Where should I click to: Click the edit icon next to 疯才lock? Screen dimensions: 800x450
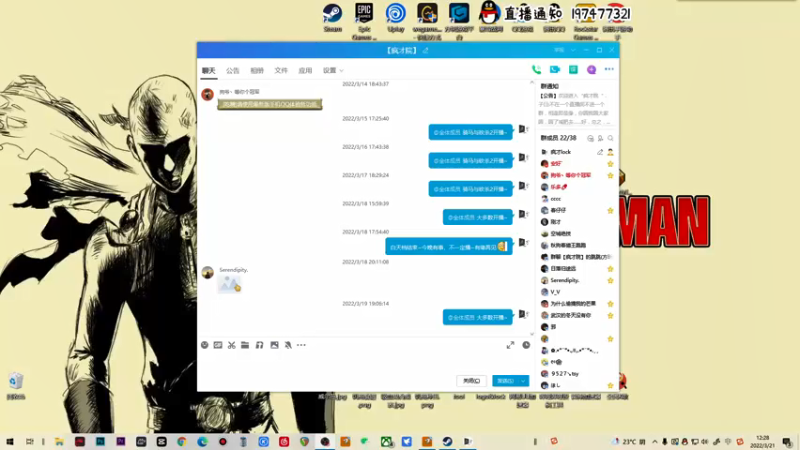(x=600, y=152)
